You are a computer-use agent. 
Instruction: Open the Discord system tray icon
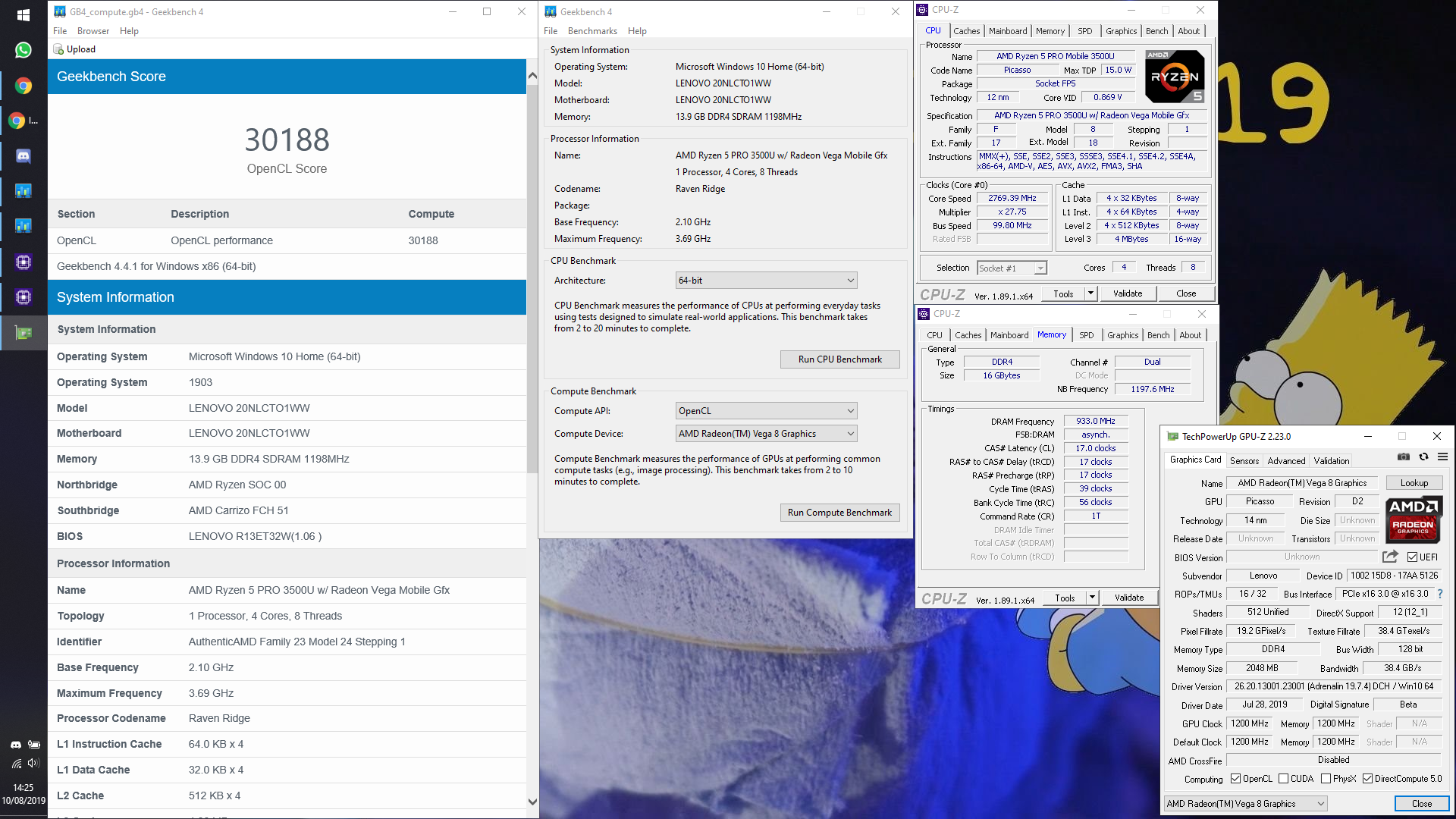pyautogui.click(x=16, y=745)
